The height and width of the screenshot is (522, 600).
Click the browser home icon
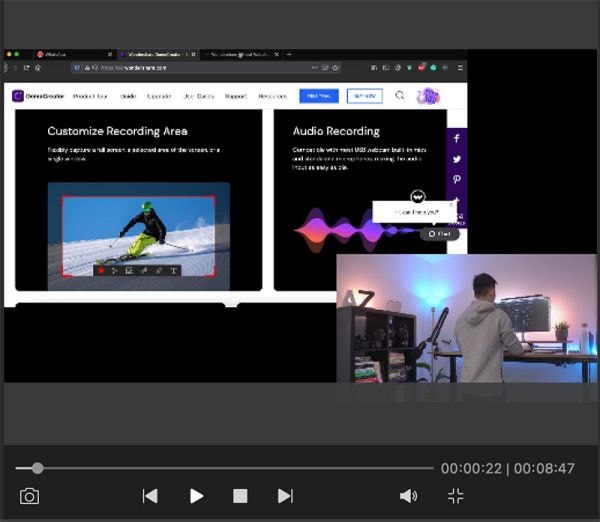(38, 68)
